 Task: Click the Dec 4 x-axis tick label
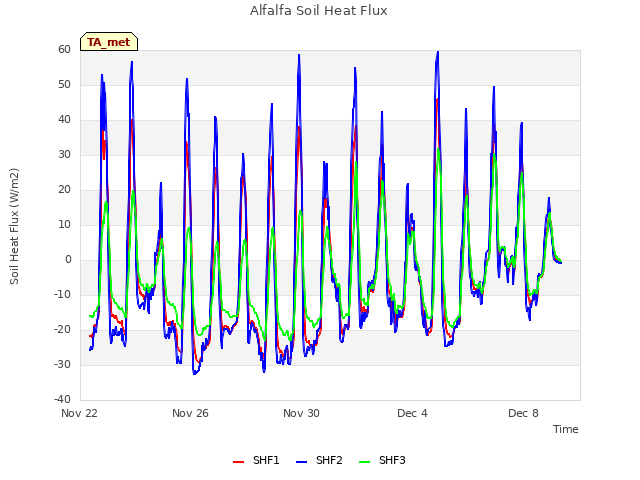(x=412, y=413)
